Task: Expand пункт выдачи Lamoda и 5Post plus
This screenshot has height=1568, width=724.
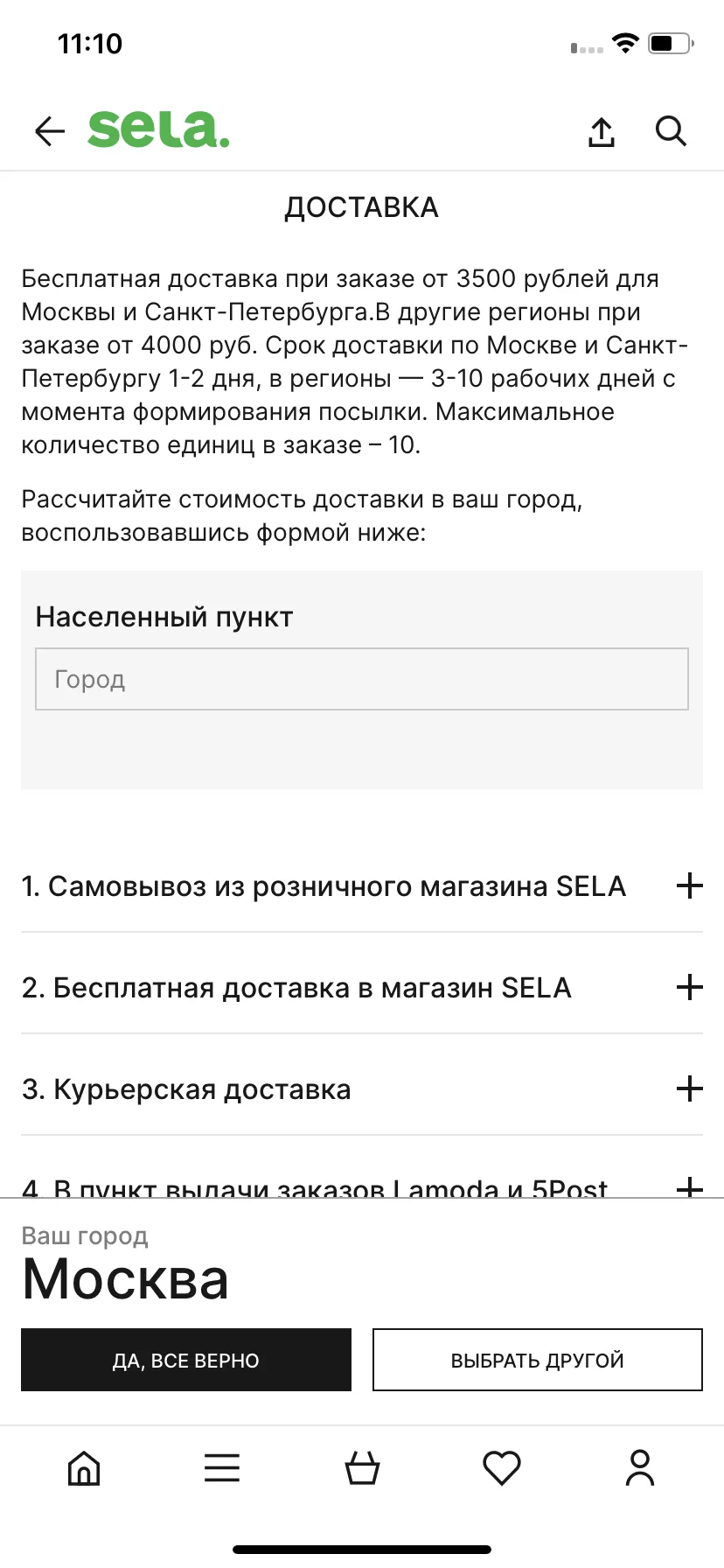Action: pos(690,1187)
